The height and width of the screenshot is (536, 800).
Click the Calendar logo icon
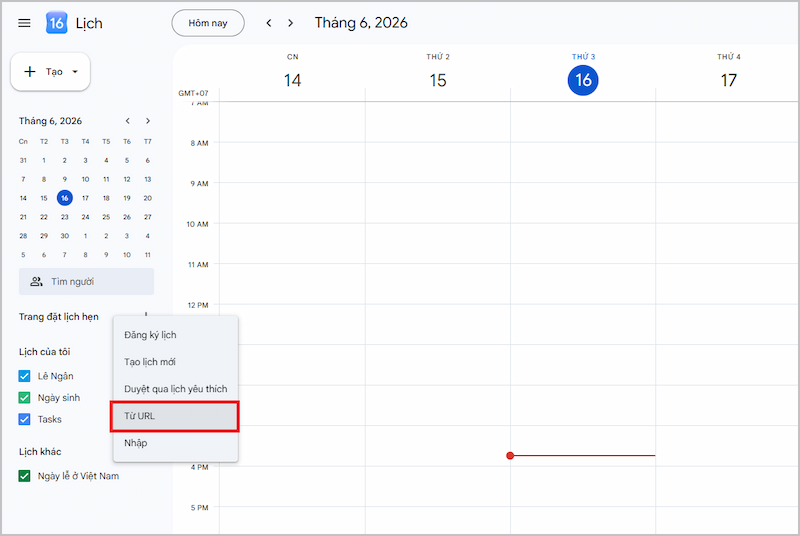click(56, 23)
